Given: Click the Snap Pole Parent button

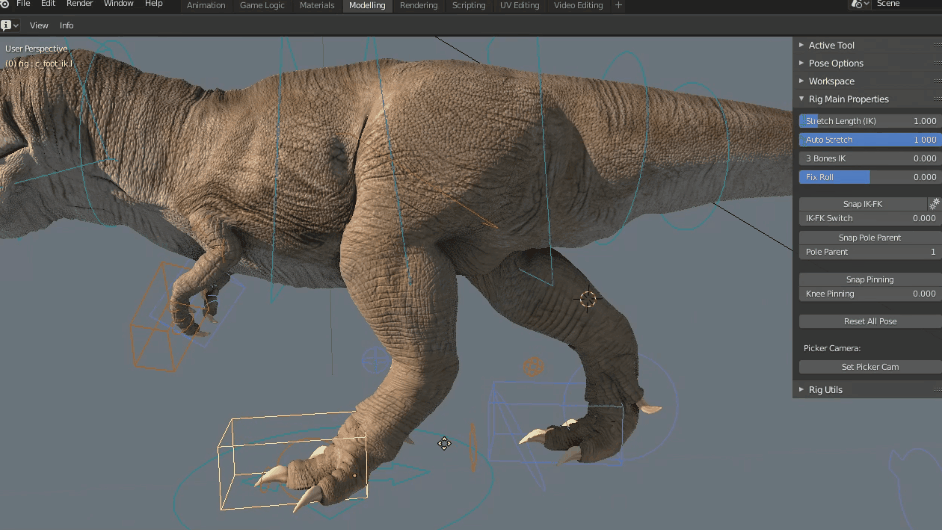Looking at the screenshot, I should point(869,238).
